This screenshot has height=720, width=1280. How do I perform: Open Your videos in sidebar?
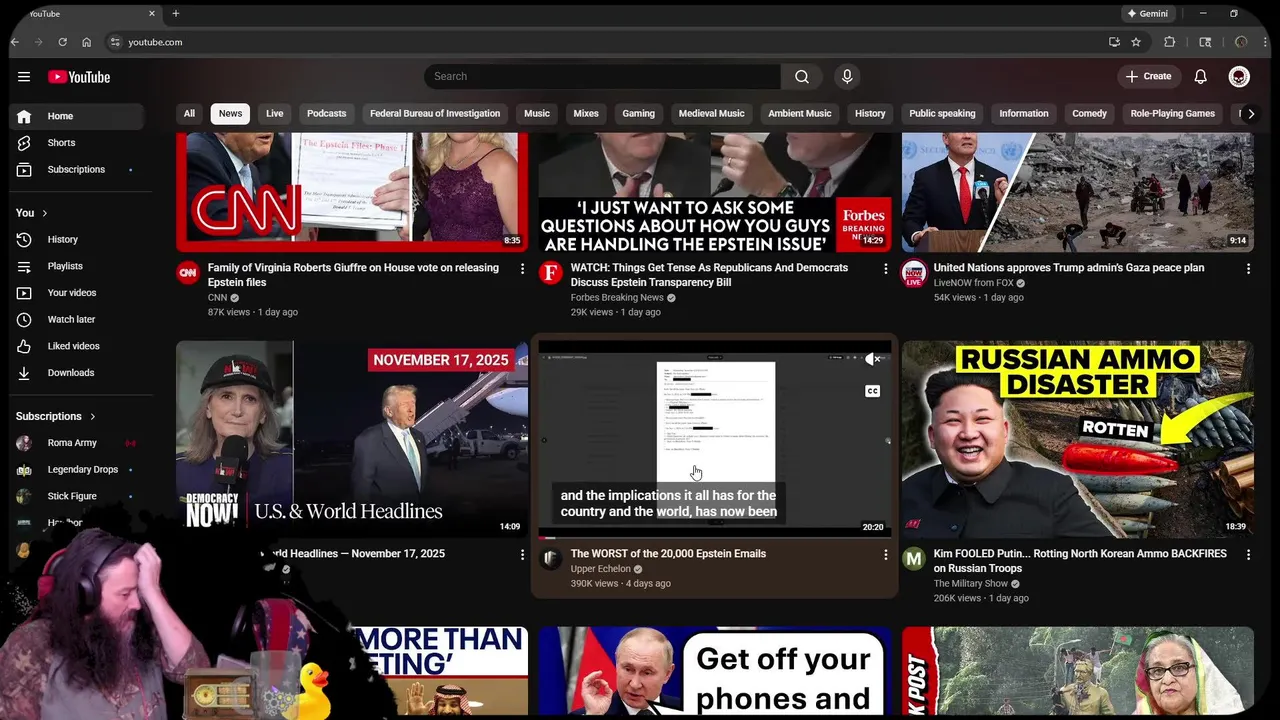click(76, 293)
